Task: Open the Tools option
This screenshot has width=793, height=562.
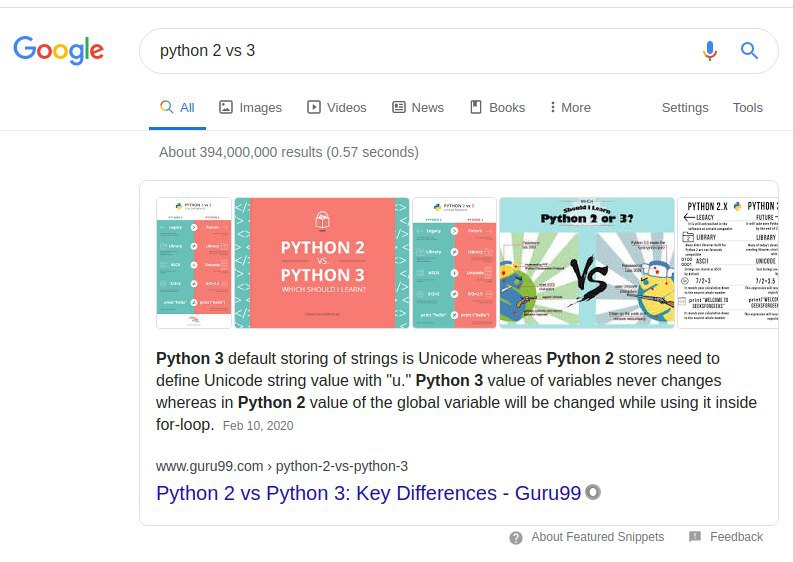Action: click(x=747, y=107)
